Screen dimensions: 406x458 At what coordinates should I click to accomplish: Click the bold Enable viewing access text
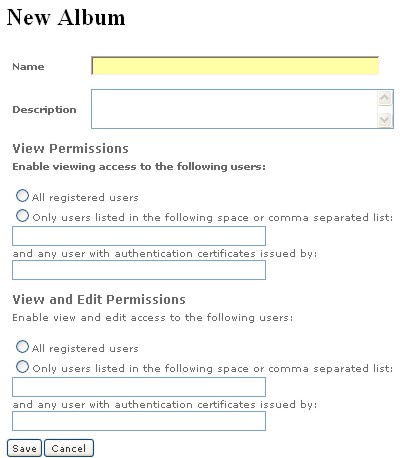click(139, 166)
